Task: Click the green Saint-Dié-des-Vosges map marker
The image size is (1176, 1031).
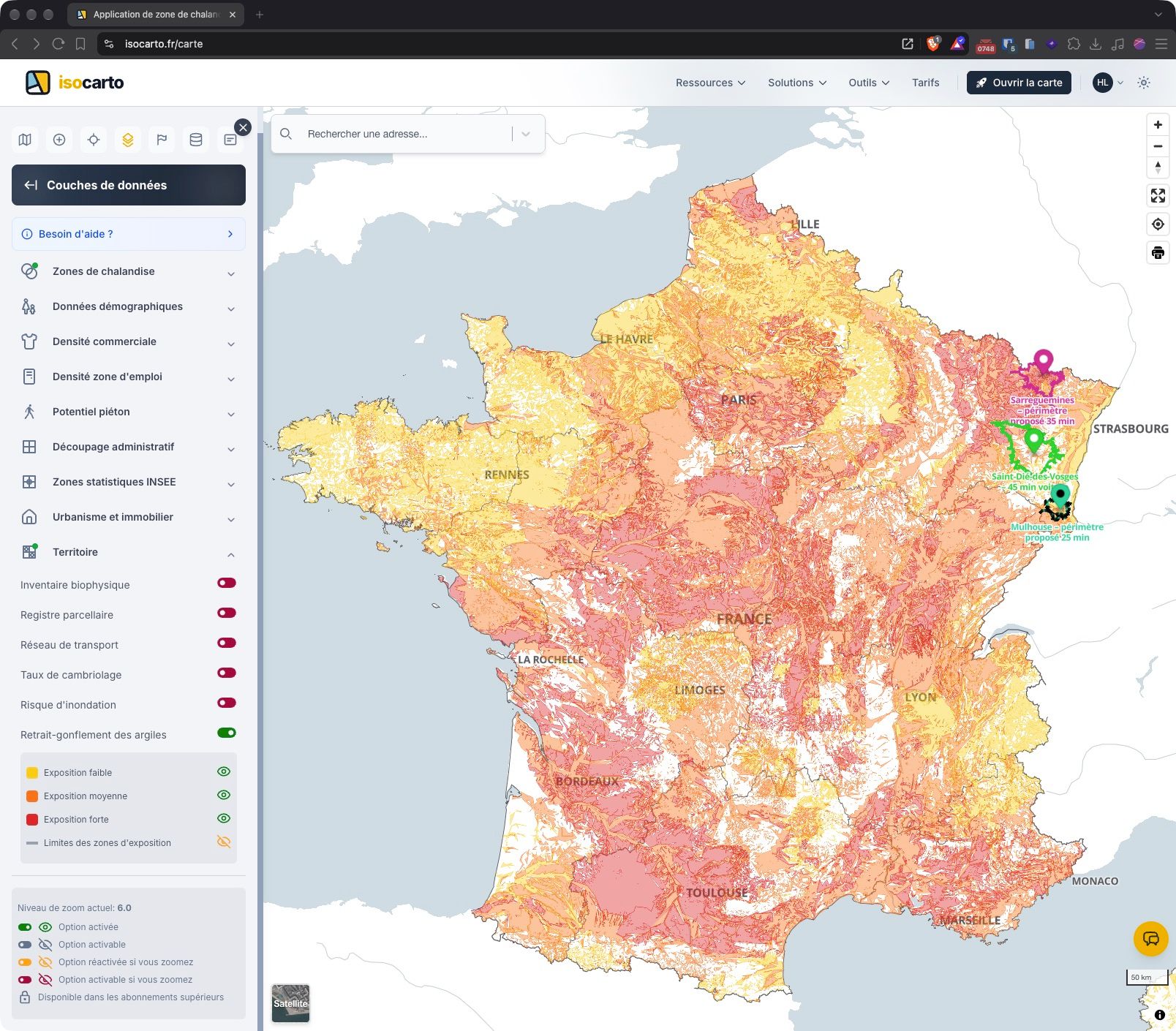Action: coord(1033,441)
